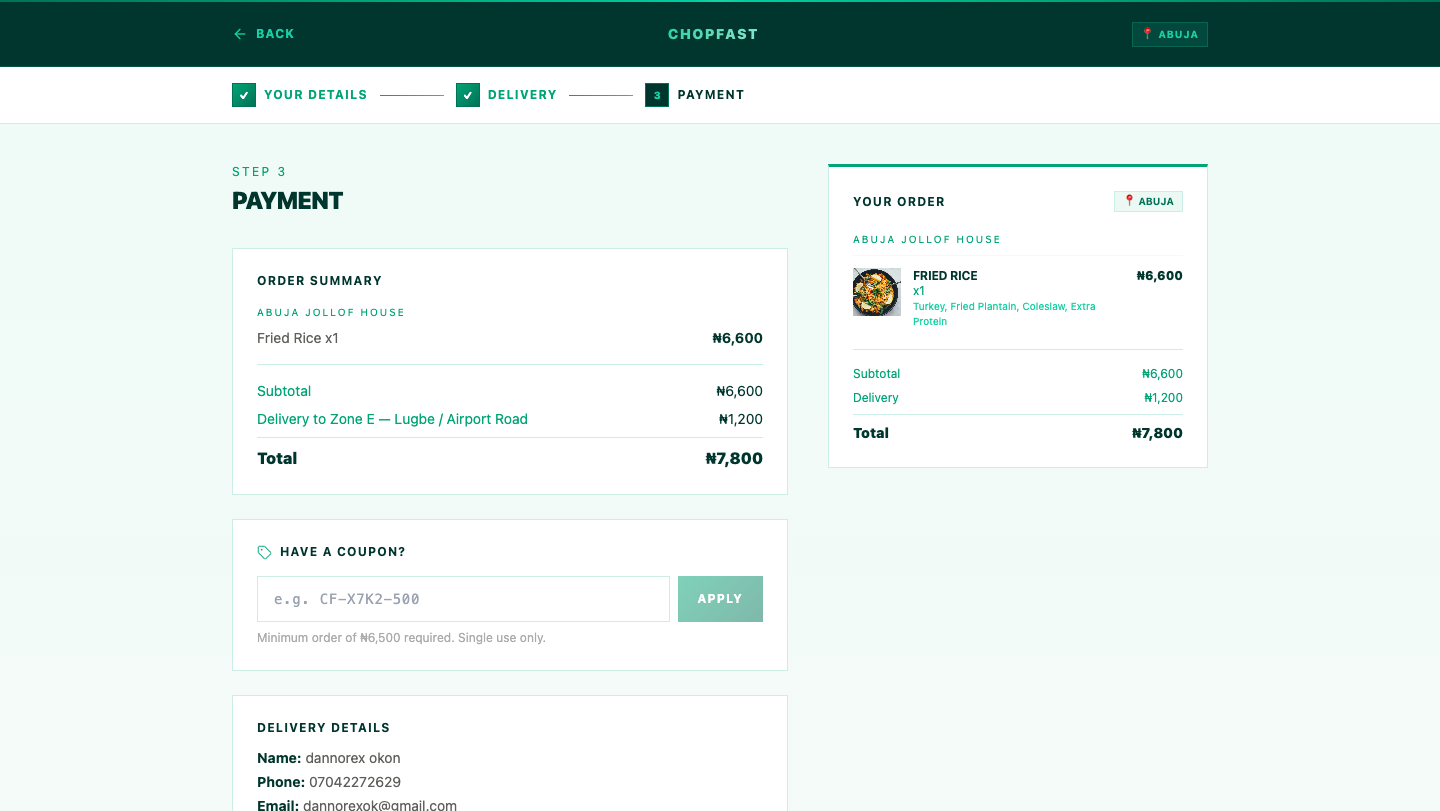Click the Your Details step checkmark icon
Screen dimensions: 1440x811
[x=244, y=95]
